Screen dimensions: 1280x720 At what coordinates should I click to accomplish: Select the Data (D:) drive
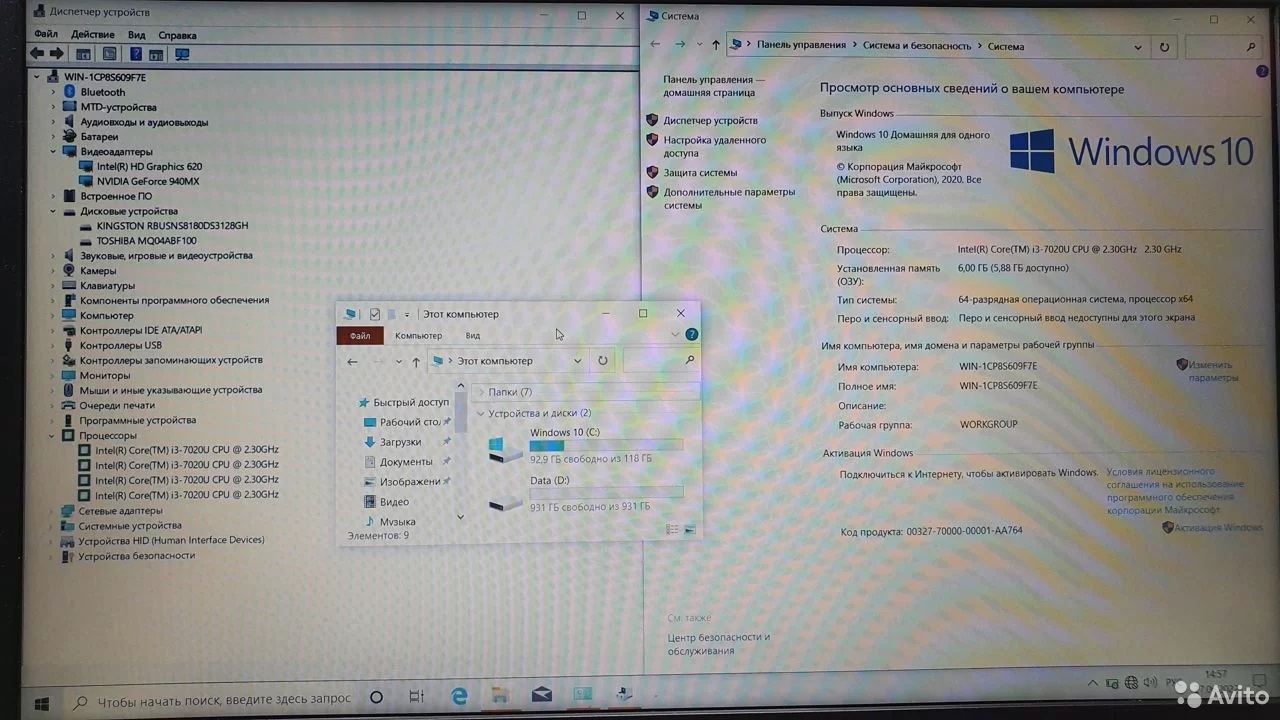click(586, 494)
